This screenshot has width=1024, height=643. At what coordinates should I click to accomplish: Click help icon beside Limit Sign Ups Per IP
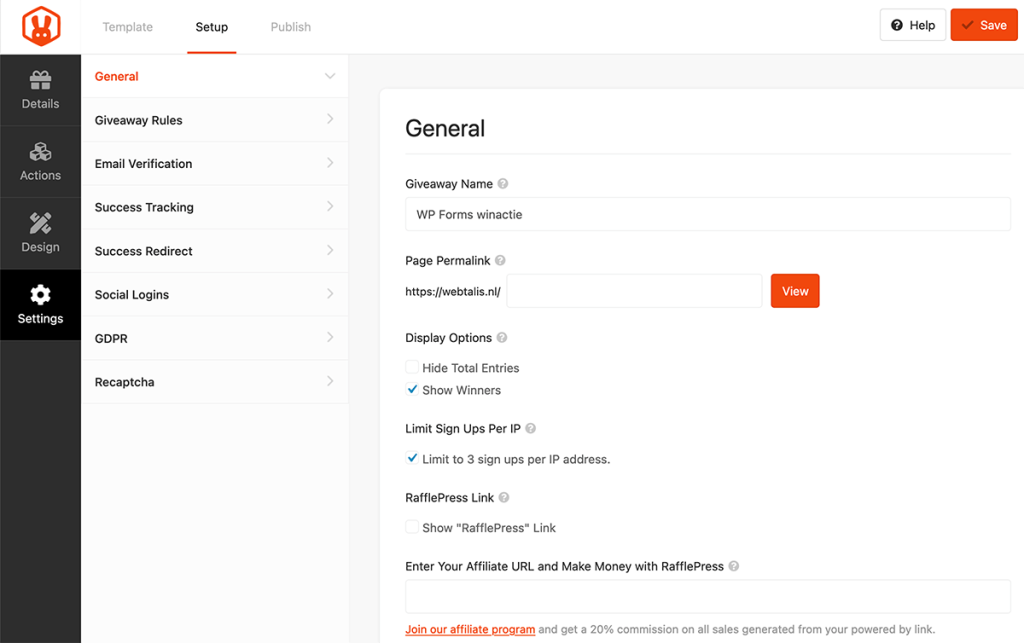point(531,429)
